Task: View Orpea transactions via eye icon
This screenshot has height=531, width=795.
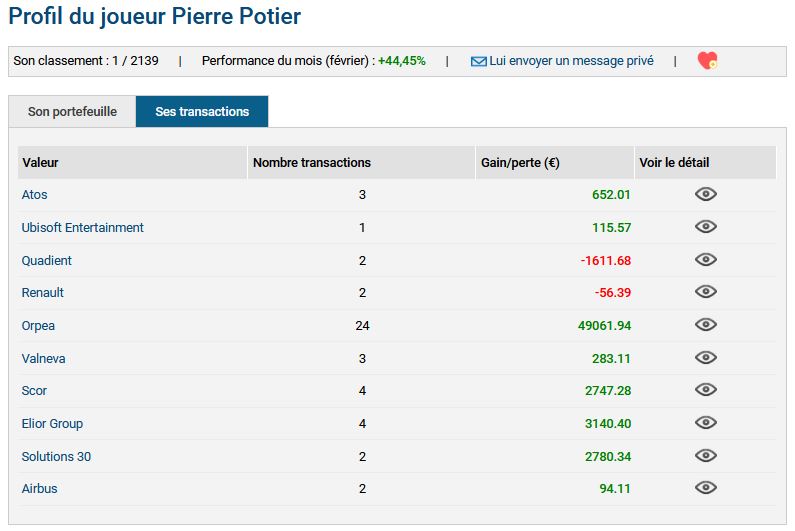Action: pos(706,325)
